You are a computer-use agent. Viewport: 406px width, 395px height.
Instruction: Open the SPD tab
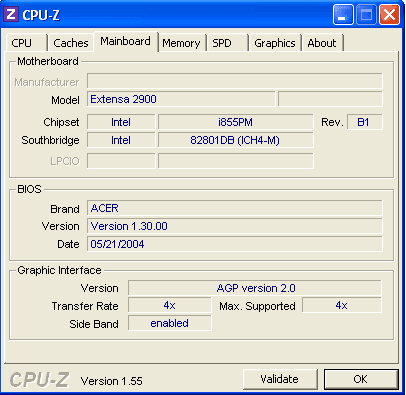[x=228, y=43]
